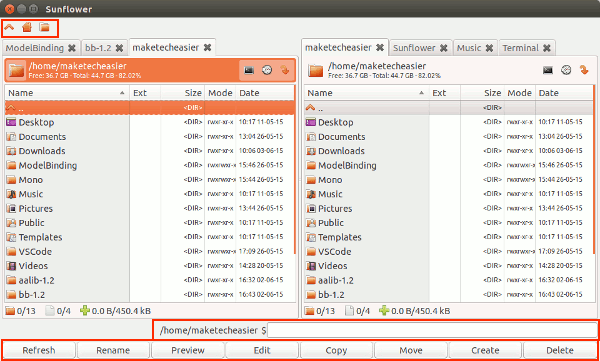This screenshot has width=600, height=361.
Task: Select Videos folder in right pane
Action: pyautogui.click(x=448, y=266)
